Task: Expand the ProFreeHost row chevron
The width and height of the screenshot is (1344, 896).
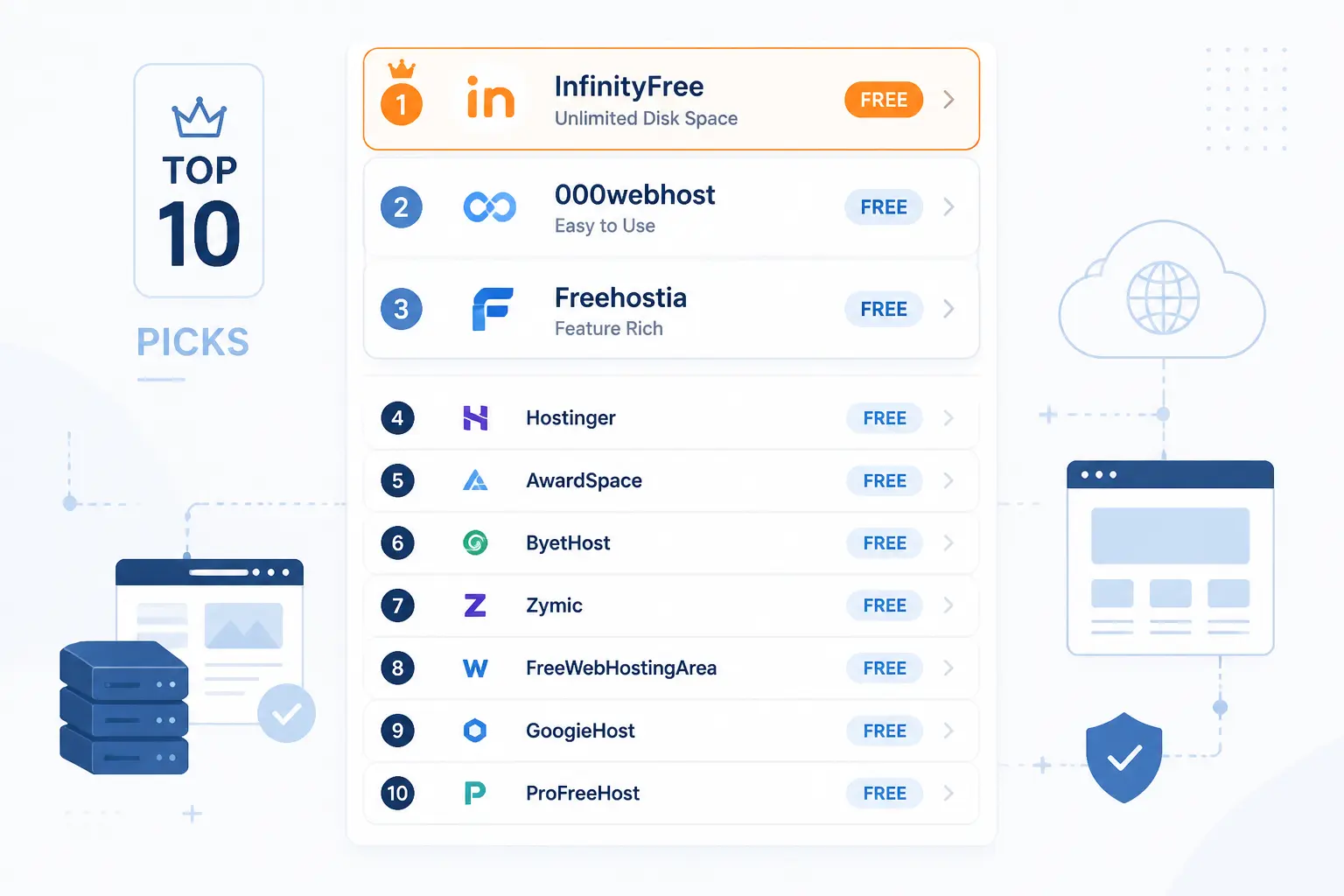Action: coord(948,794)
